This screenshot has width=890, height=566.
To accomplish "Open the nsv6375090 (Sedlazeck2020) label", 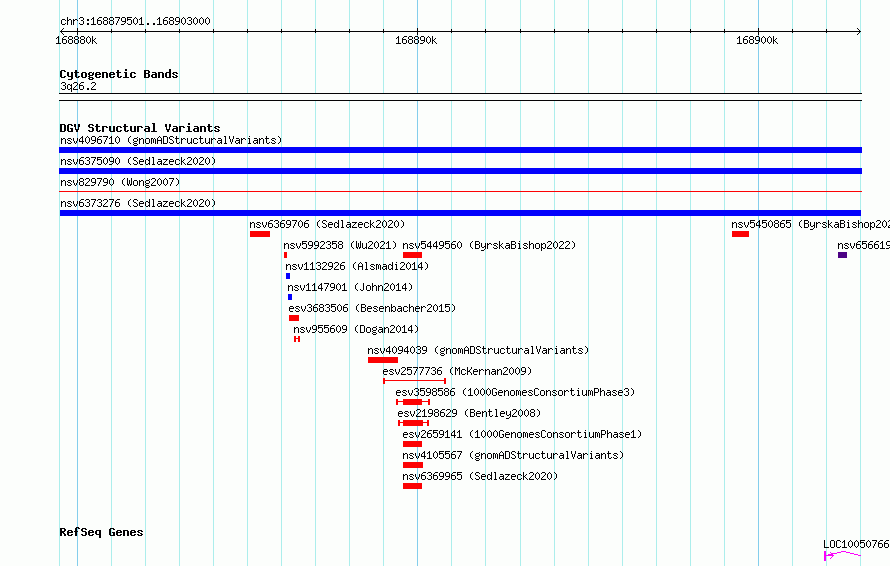I will [x=138, y=161].
